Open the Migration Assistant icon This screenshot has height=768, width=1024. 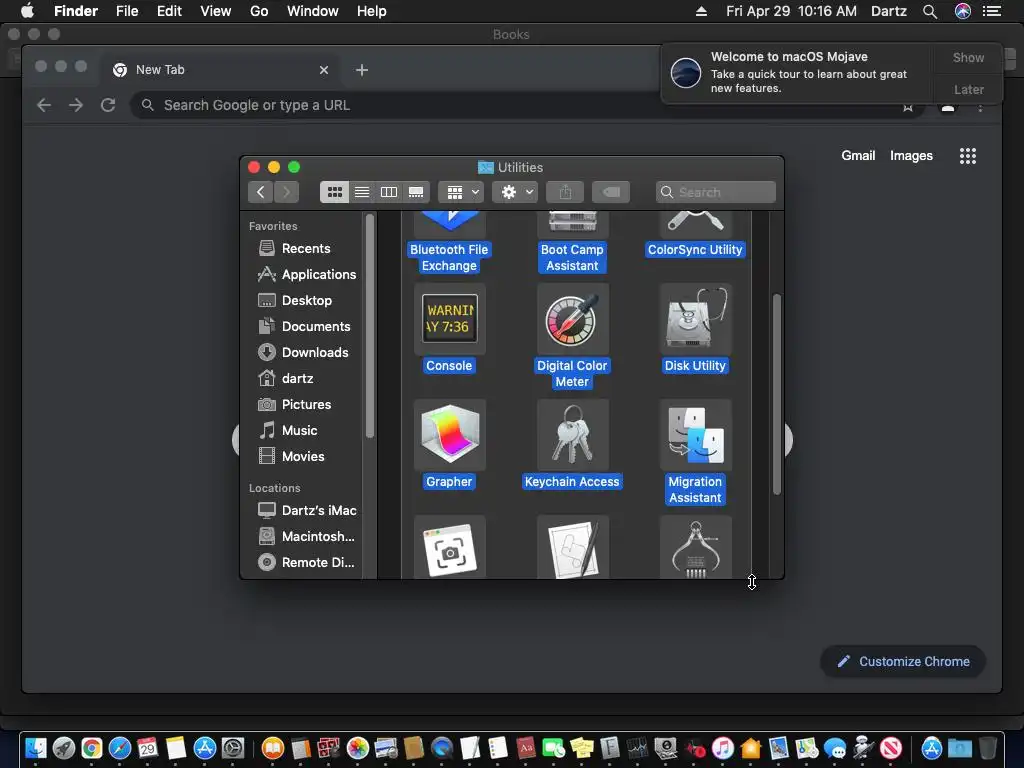coord(696,435)
